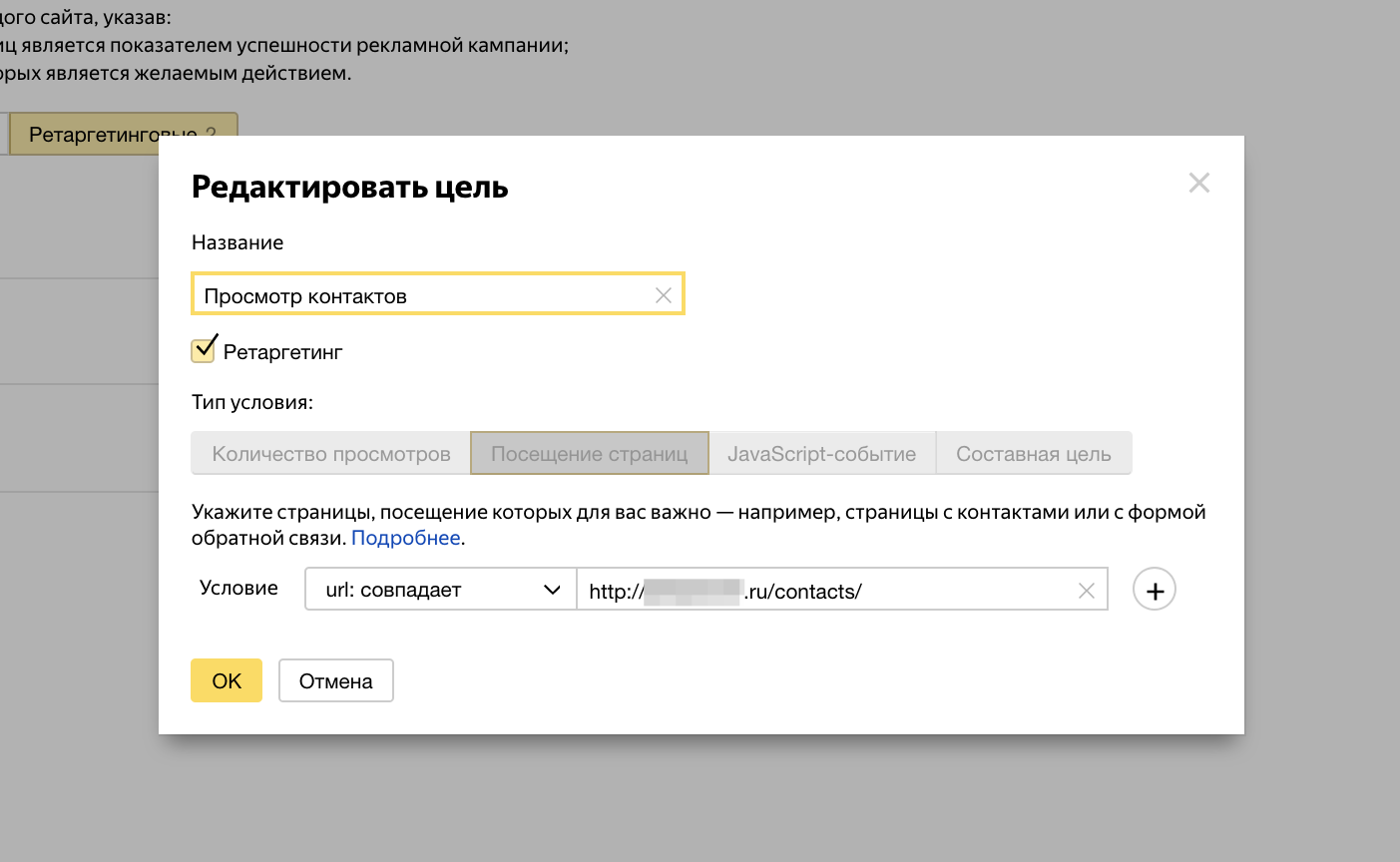Click the chevron arrow of condition selector

click(x=552, y=590)
